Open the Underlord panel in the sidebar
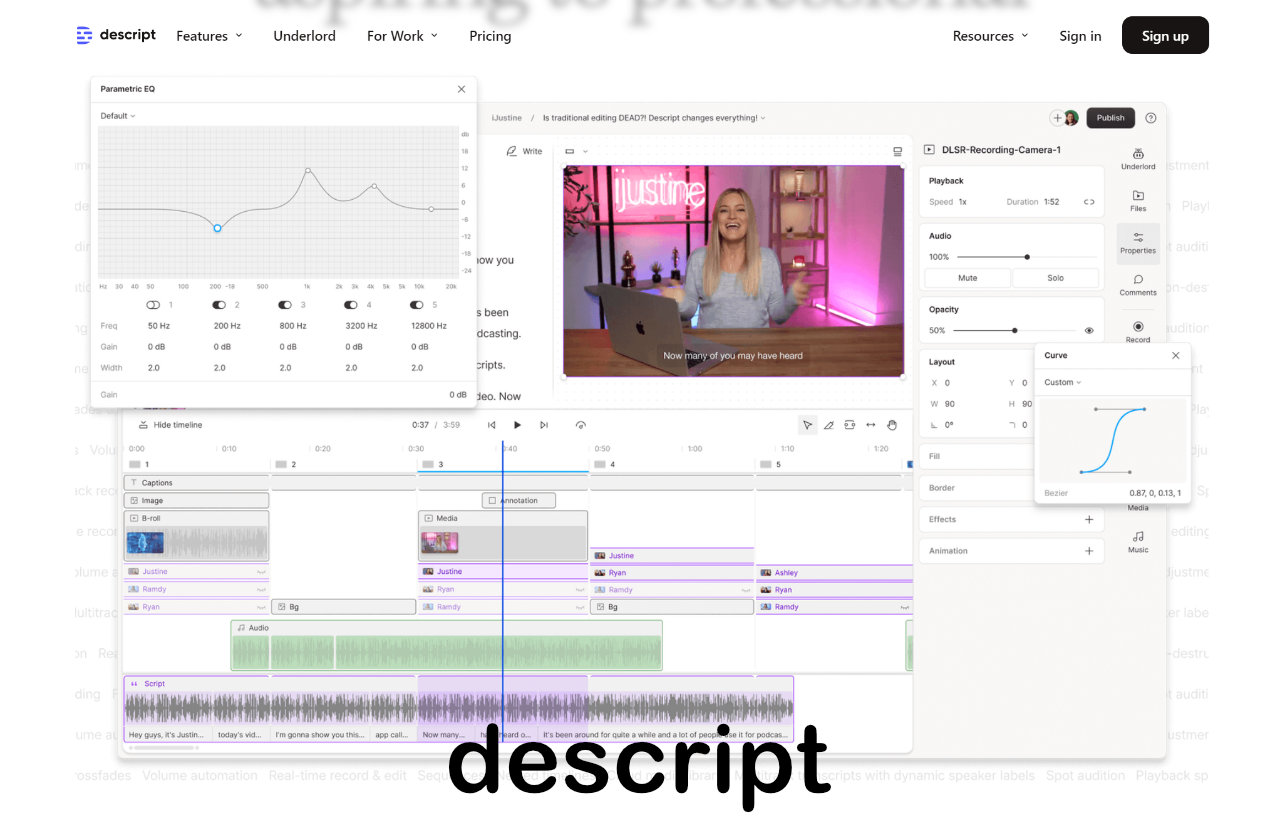The height and width of the screenshot is (830, 1280). [x=1138, y=158]
